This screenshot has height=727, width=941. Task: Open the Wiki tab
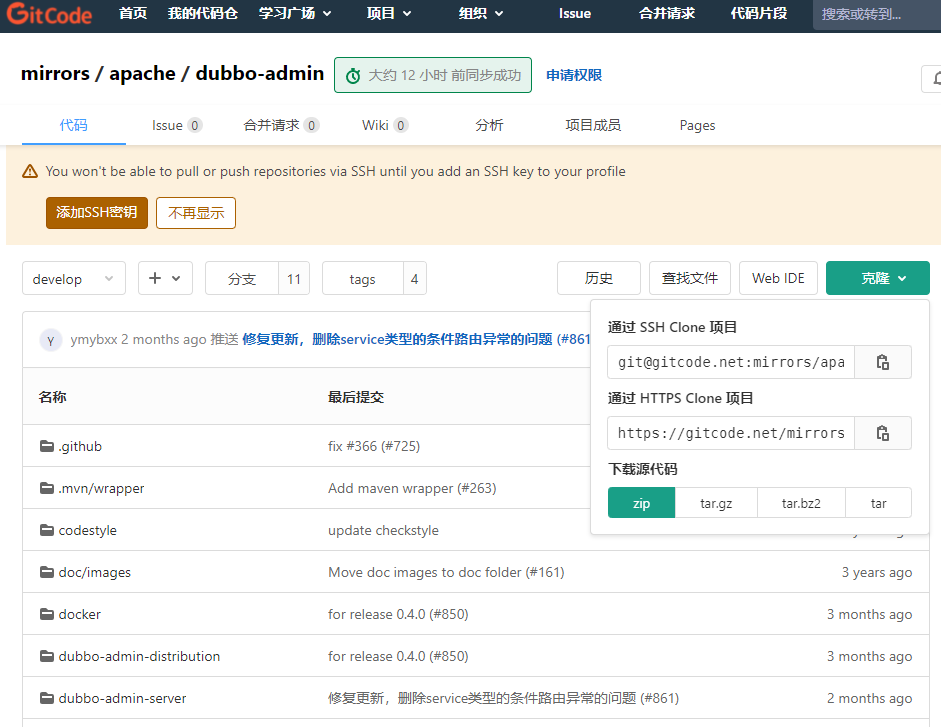coord(385,125)
